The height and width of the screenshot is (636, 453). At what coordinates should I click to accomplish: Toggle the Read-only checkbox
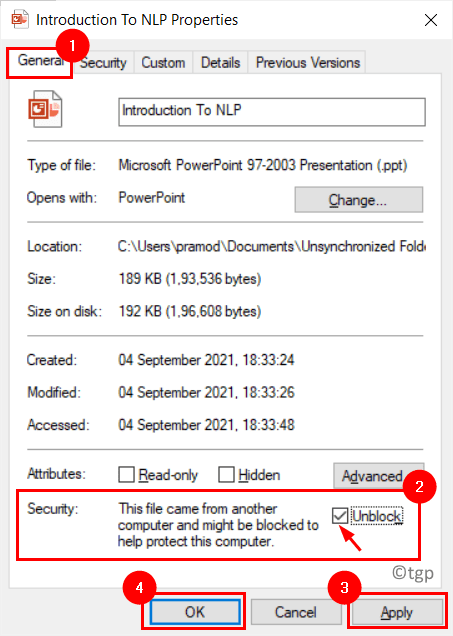tap(126, 474)
